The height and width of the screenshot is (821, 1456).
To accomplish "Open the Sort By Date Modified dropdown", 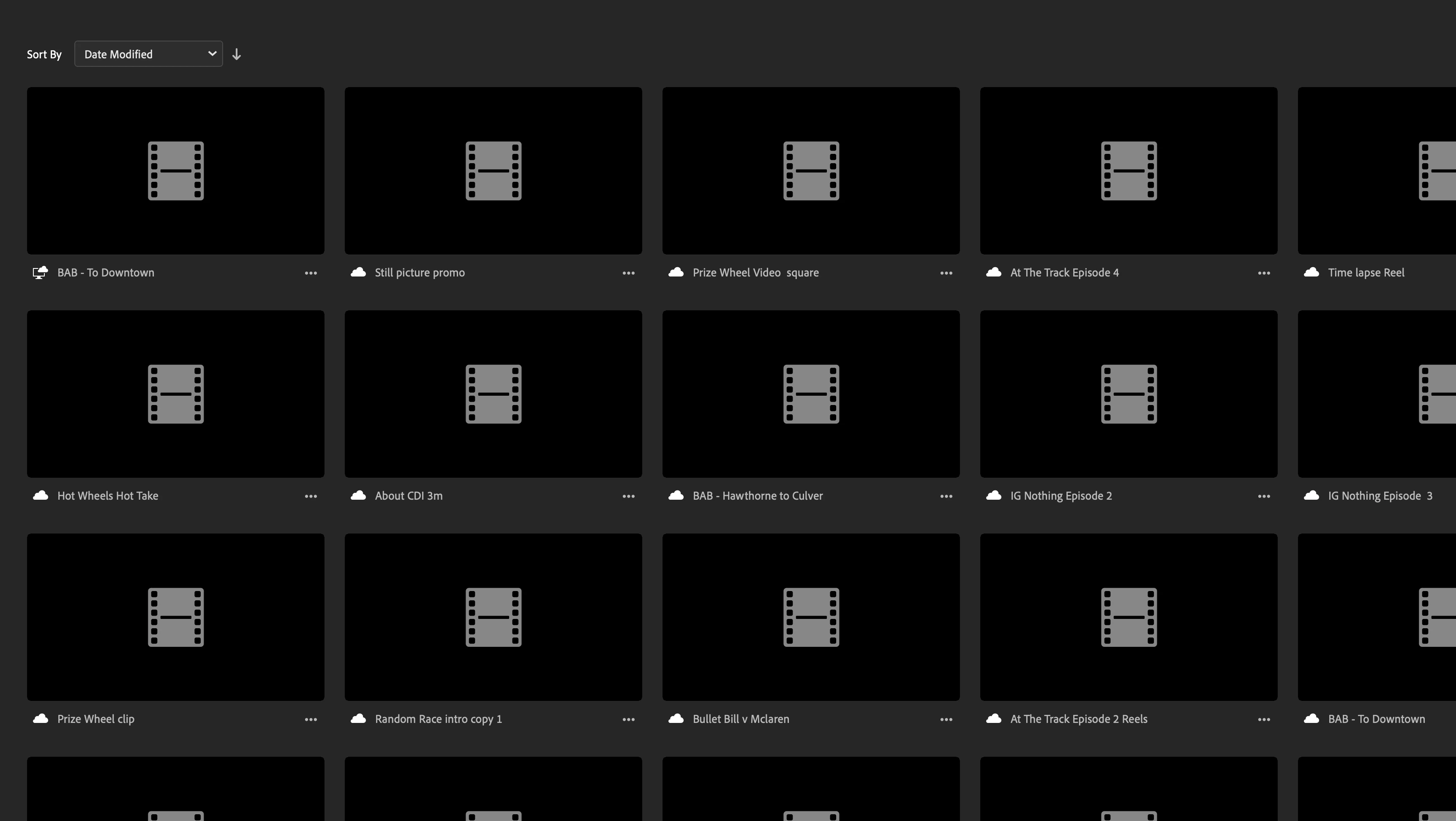I will [148, 54].
